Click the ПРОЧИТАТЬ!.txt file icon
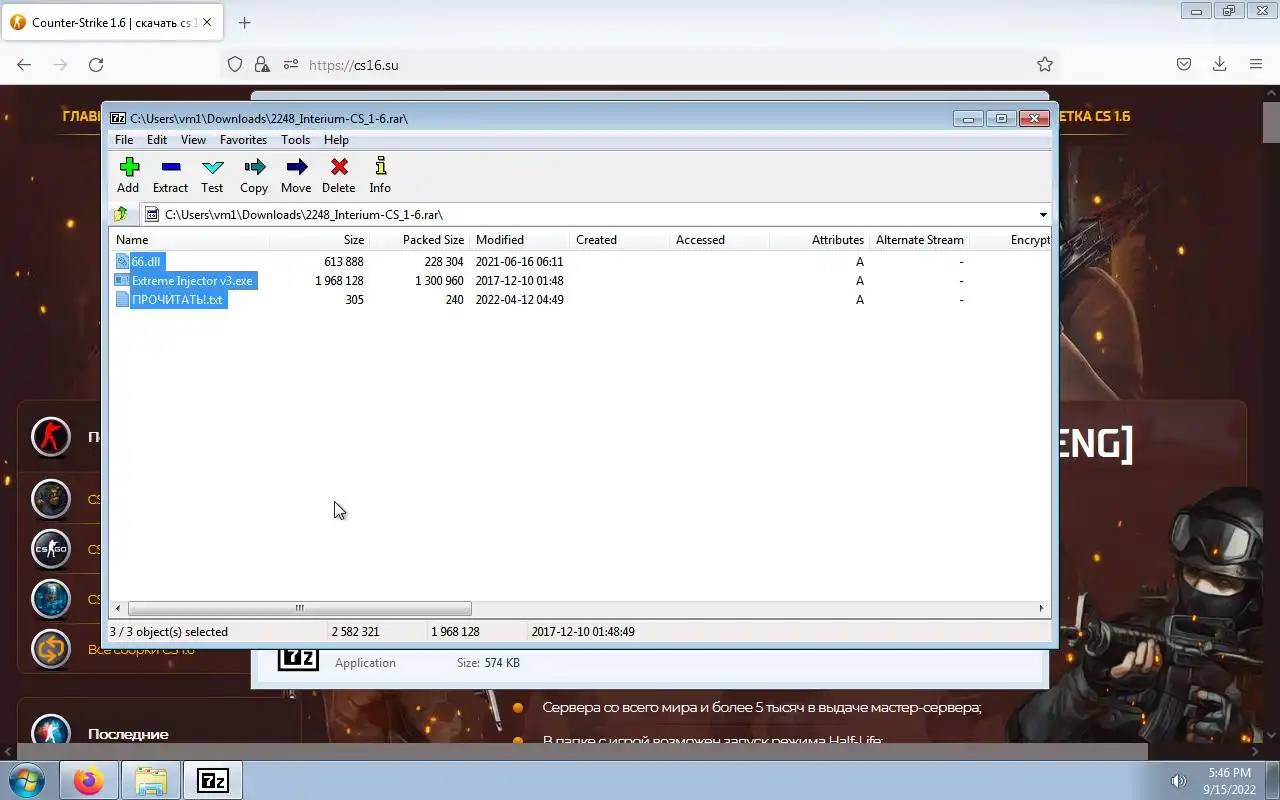 [123, 300]
